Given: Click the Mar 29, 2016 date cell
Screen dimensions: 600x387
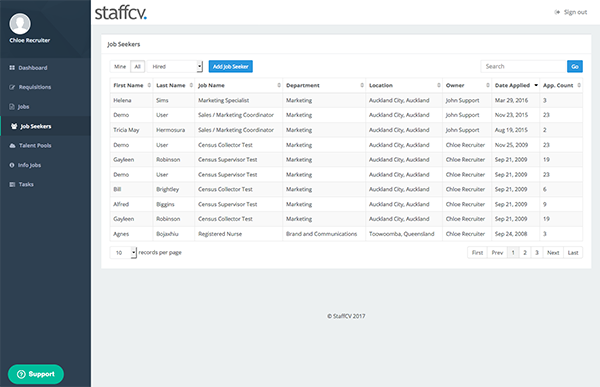Looking at the screenshot, I should pos(516,100).
